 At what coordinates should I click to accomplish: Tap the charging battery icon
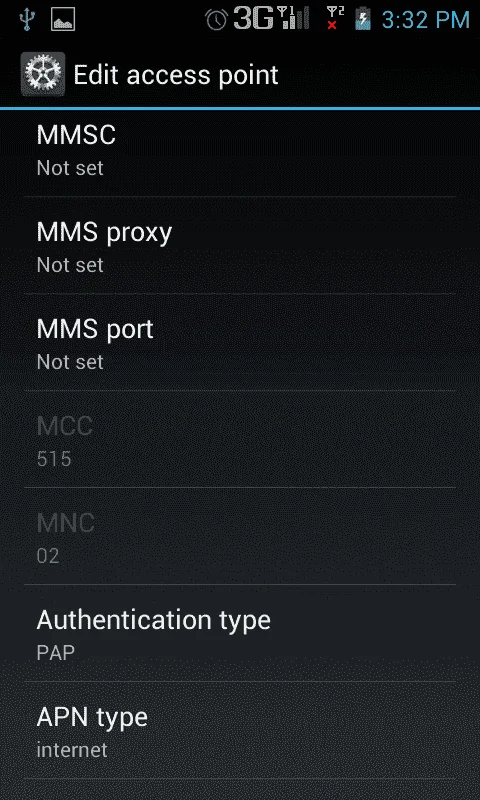363,19
